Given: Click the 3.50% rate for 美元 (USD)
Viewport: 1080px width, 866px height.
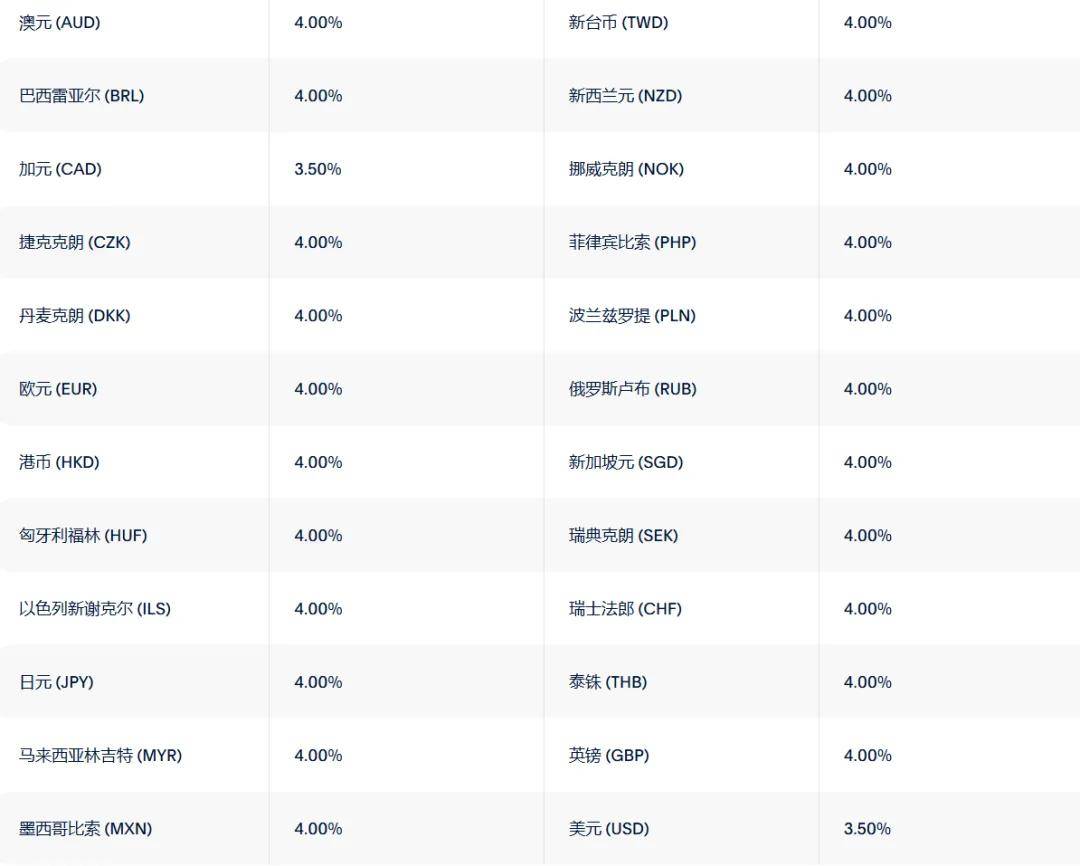Looking at the screenshot, I should (867, 829).
